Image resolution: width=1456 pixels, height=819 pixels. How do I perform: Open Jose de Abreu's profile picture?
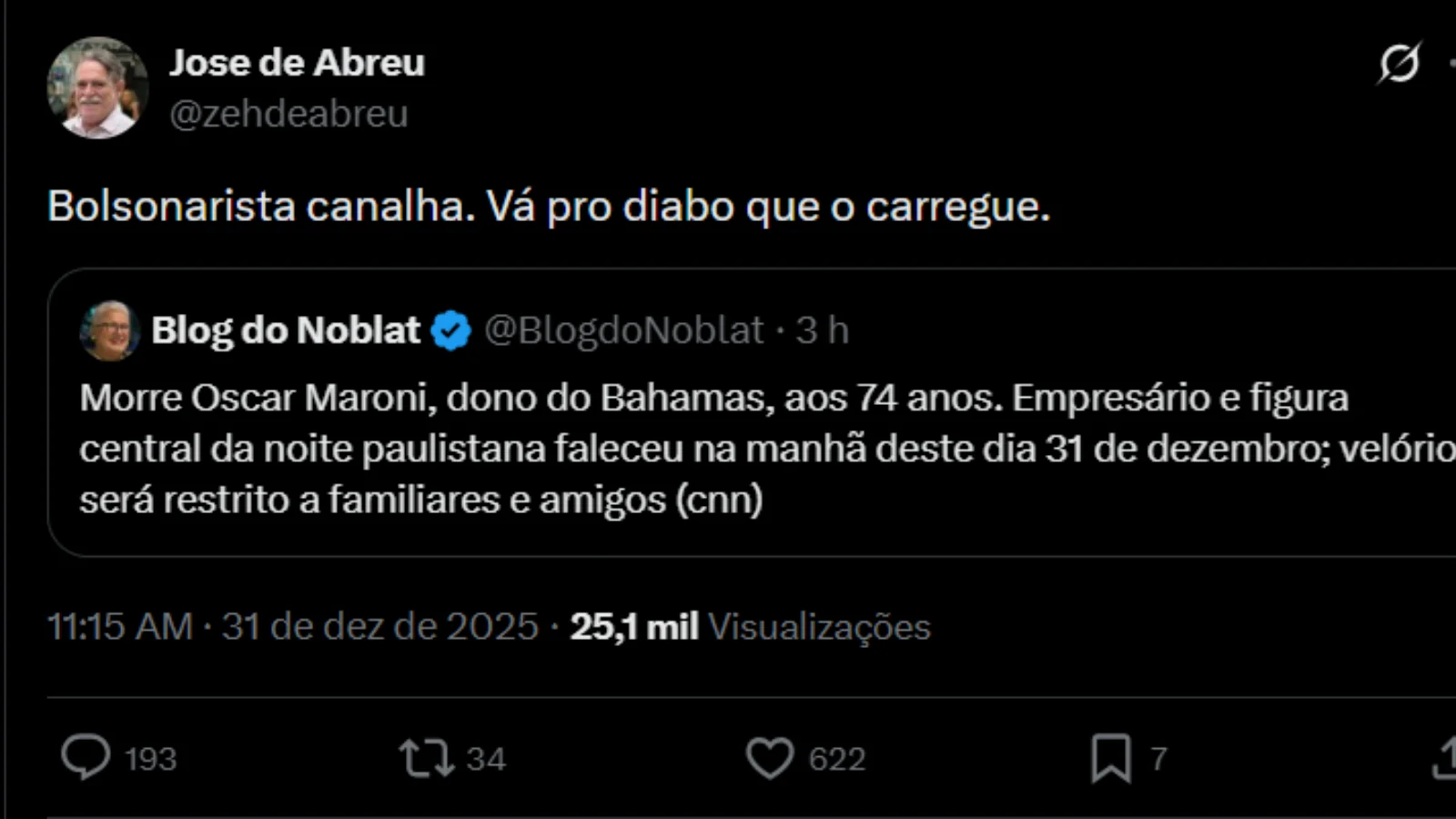click(97, 88)
